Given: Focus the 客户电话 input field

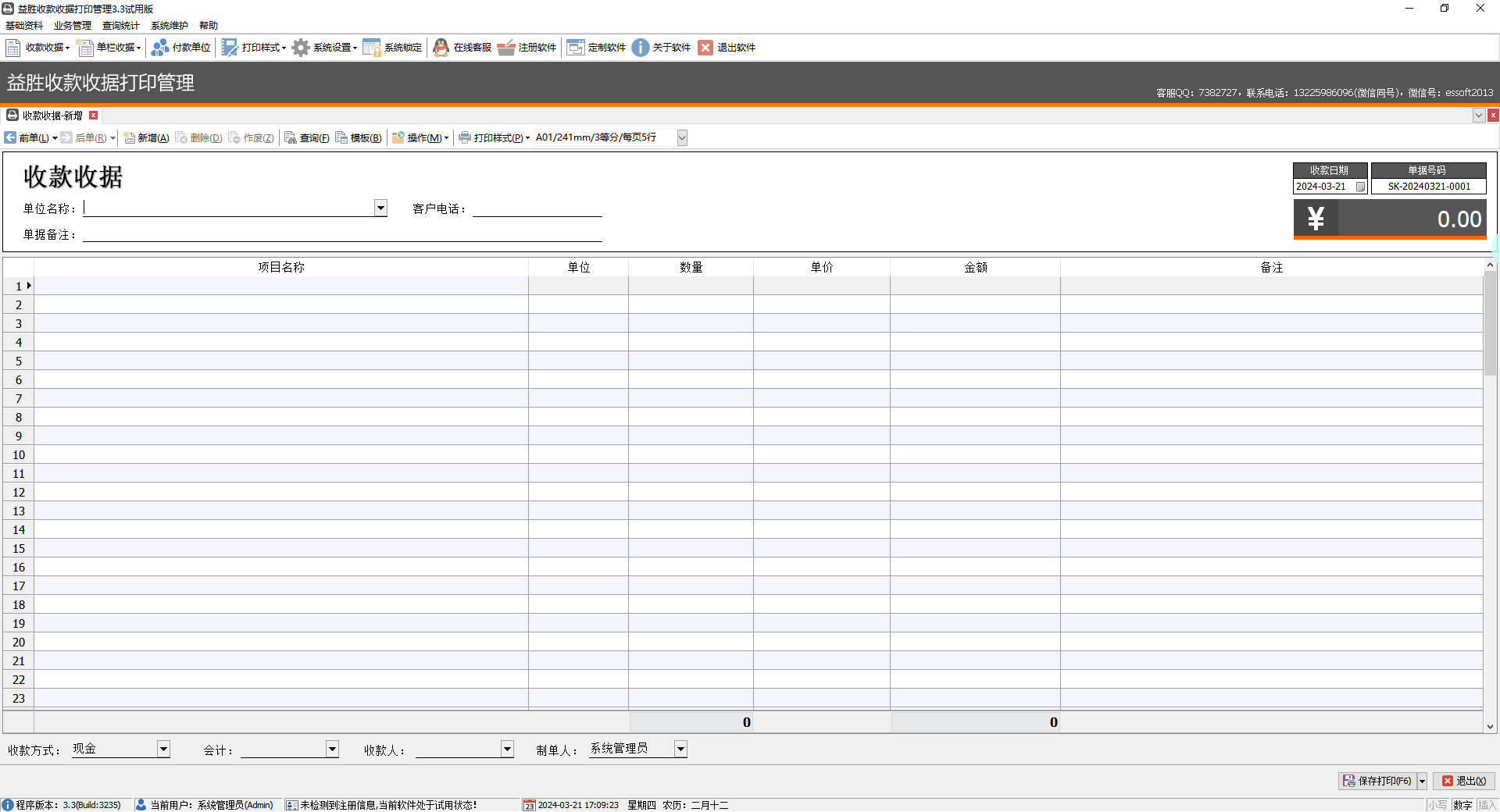Looking at the screenshot, I should click(537, 208).
